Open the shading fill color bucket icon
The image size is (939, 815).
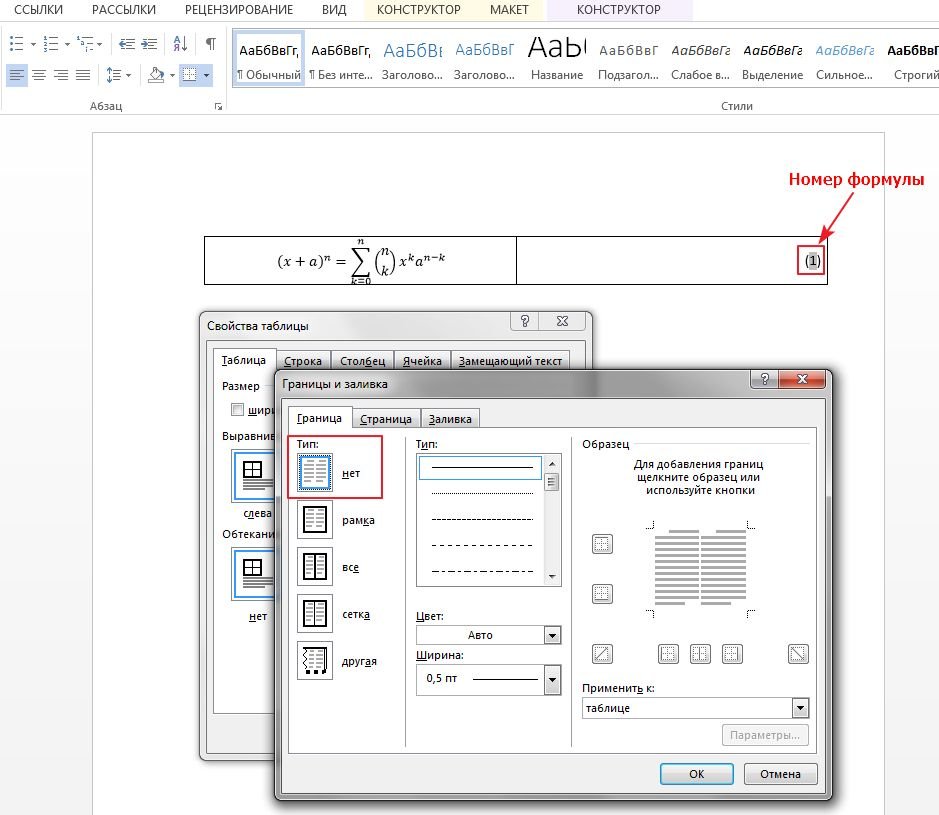[155, 75]
